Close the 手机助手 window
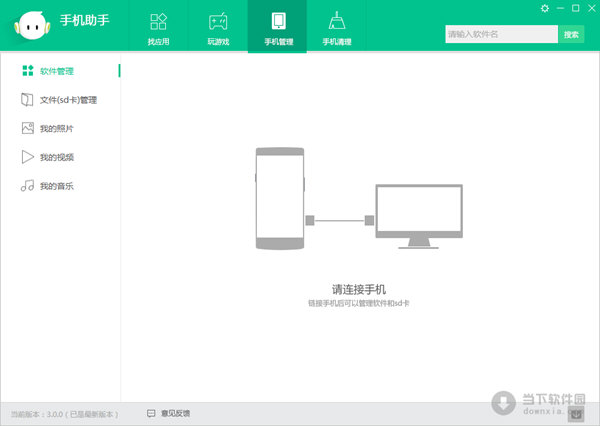600x426 pixels. [x=592, y=8]
